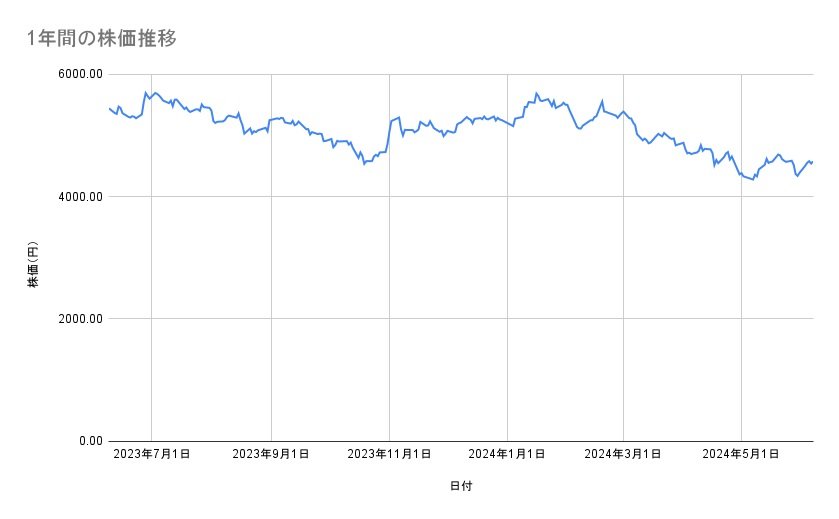Viewport: 839px width, 519px height.
Task: Select the 2024年1月1日 date label
Action: click(x=507, y=454)
